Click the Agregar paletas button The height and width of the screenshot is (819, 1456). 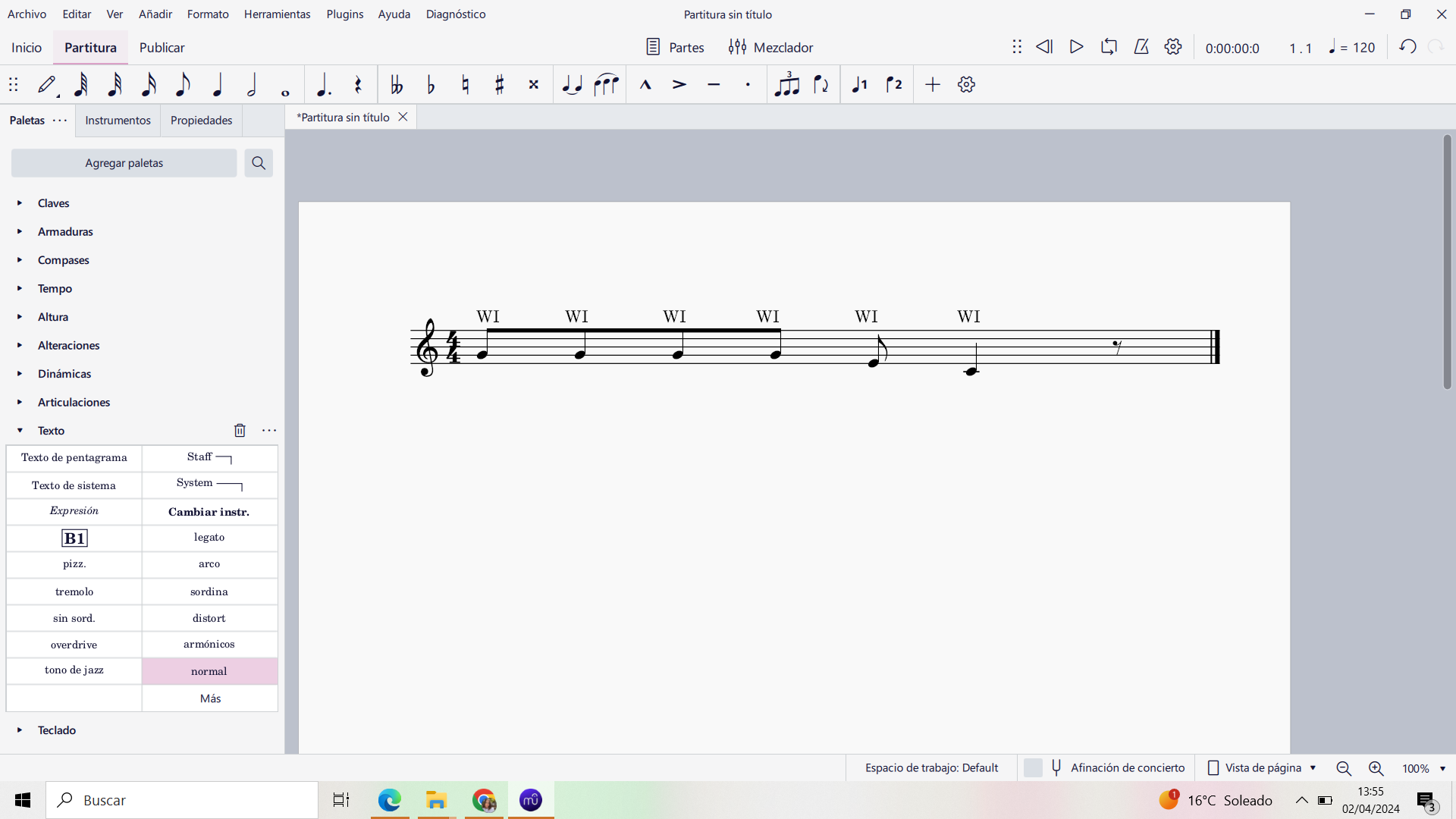[123, 162]
